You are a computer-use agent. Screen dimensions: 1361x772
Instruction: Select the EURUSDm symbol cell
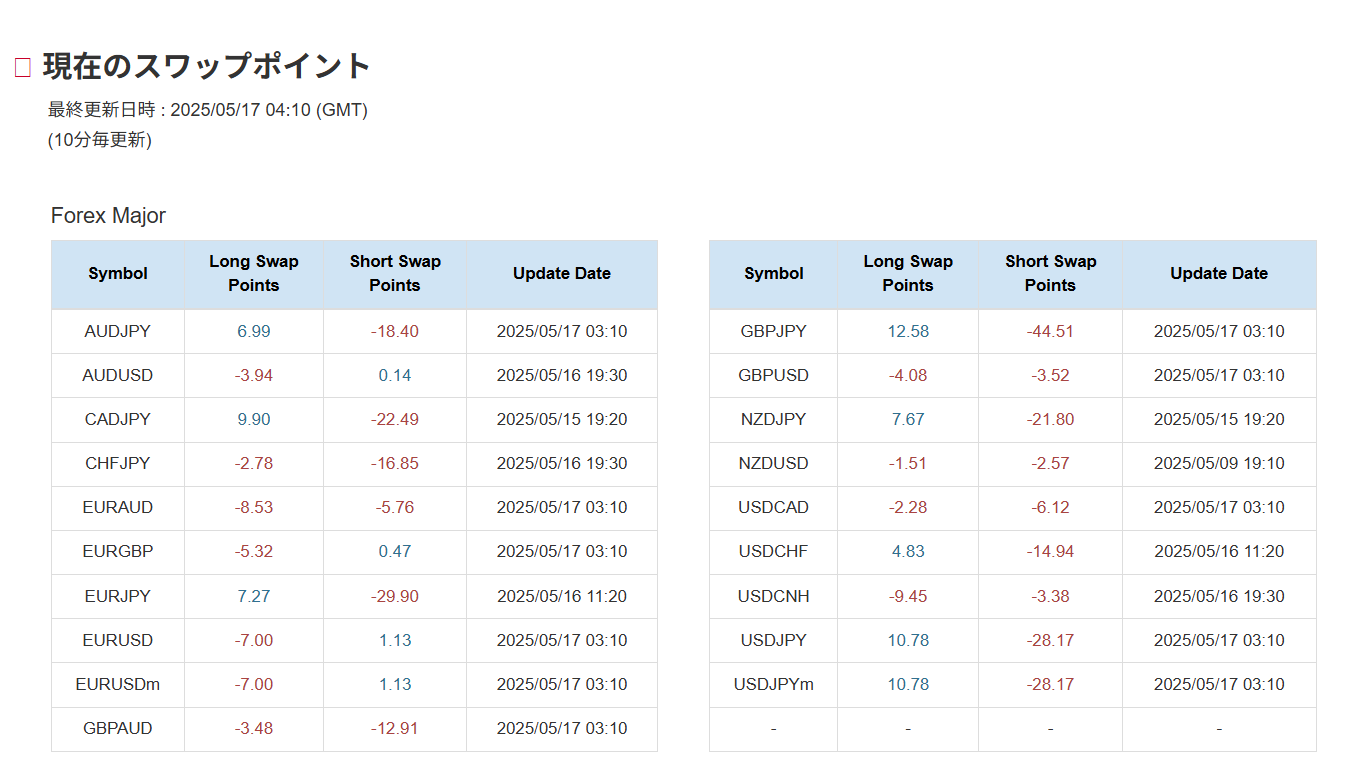118,685
